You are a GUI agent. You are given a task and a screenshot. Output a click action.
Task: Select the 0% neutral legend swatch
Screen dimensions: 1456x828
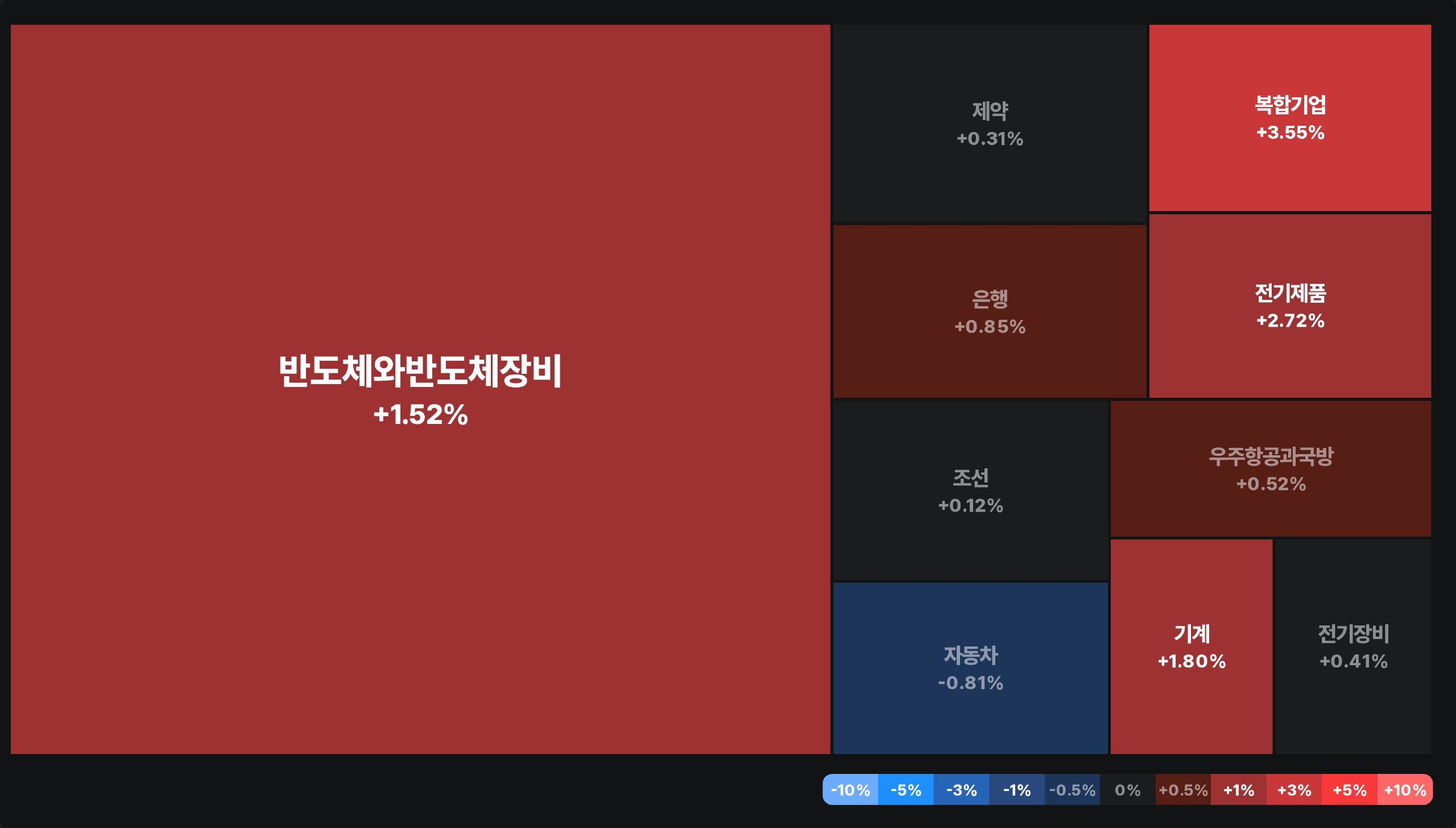(x=1127, y=790)
